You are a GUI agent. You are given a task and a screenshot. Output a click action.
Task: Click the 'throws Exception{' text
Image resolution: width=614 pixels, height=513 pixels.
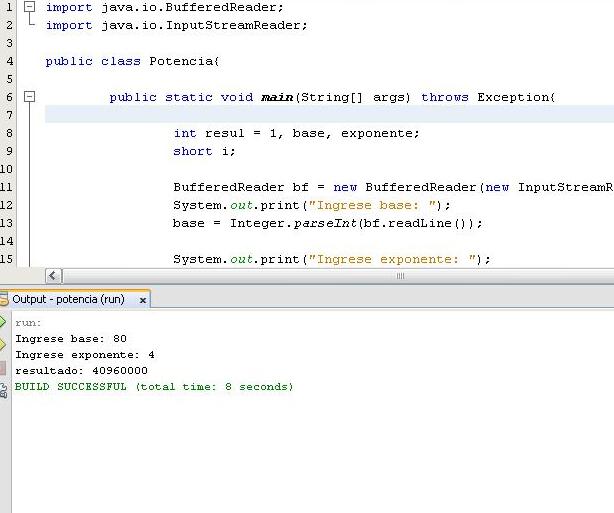(x=488, y=97)
